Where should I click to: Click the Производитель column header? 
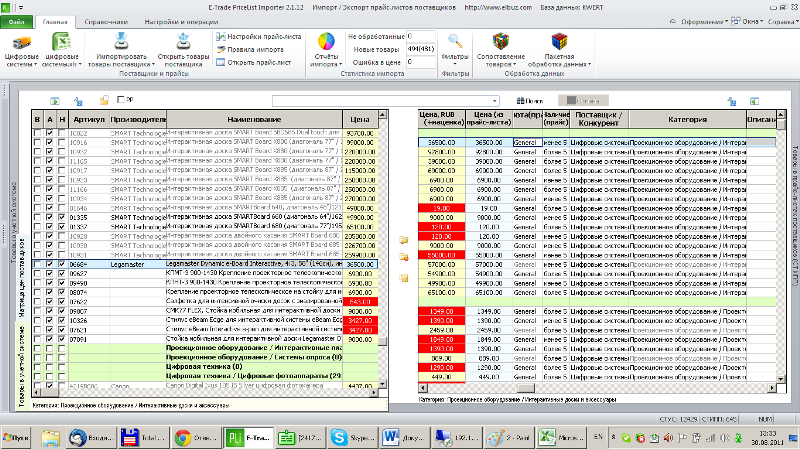138,119
